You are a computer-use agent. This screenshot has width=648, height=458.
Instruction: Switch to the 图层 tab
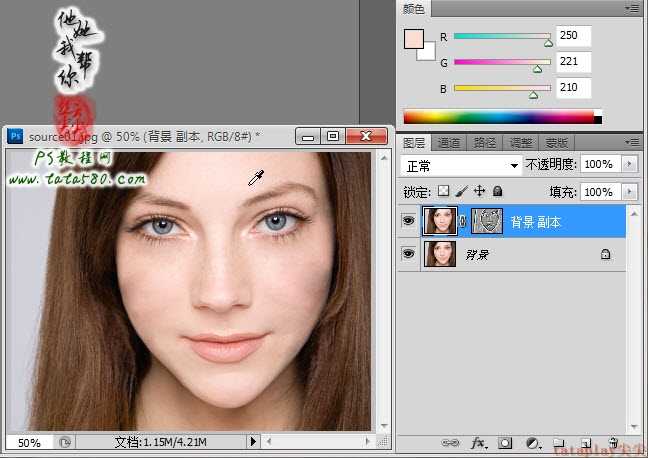pyautogui.click(x=414, y=143)
